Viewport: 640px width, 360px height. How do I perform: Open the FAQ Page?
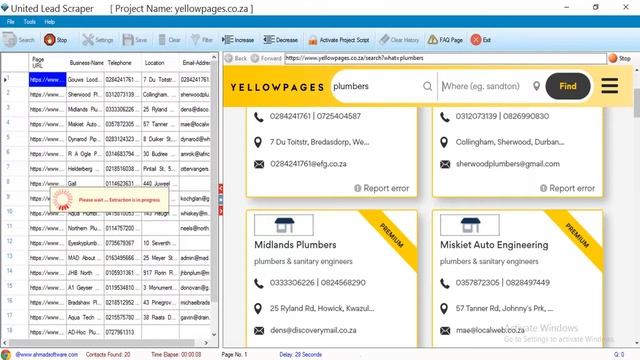pos(445,40)
